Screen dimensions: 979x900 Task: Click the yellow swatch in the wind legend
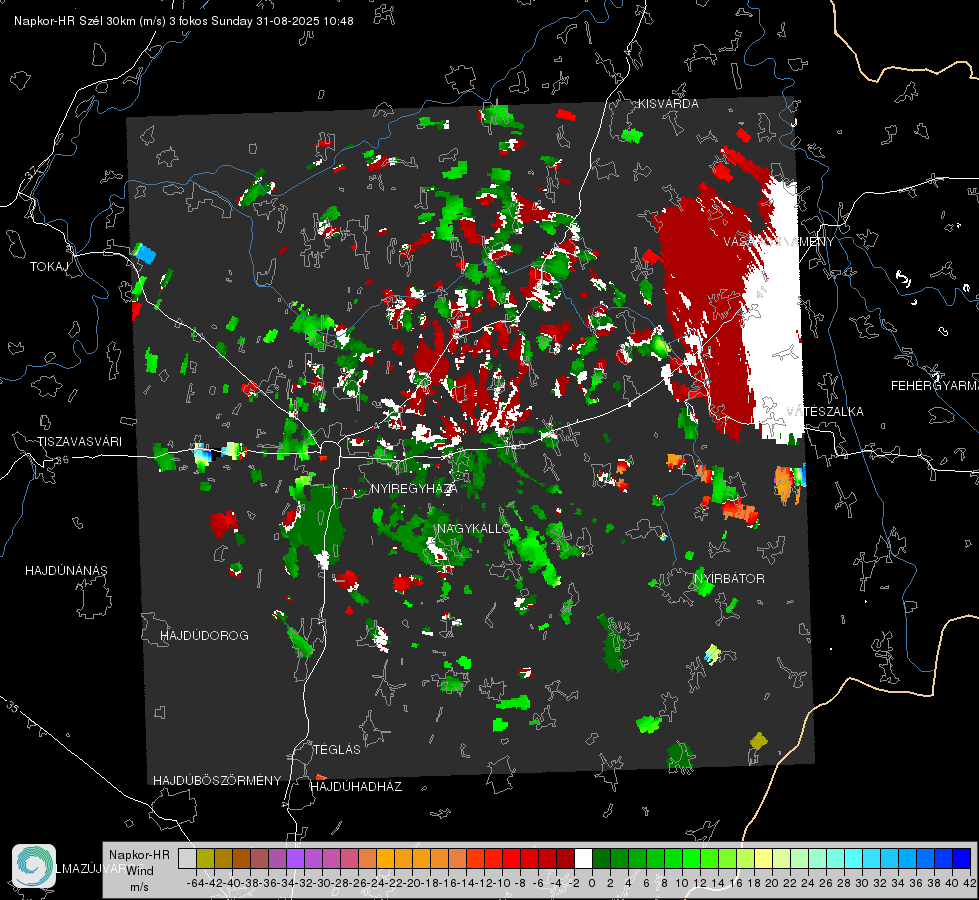[763, 858]
